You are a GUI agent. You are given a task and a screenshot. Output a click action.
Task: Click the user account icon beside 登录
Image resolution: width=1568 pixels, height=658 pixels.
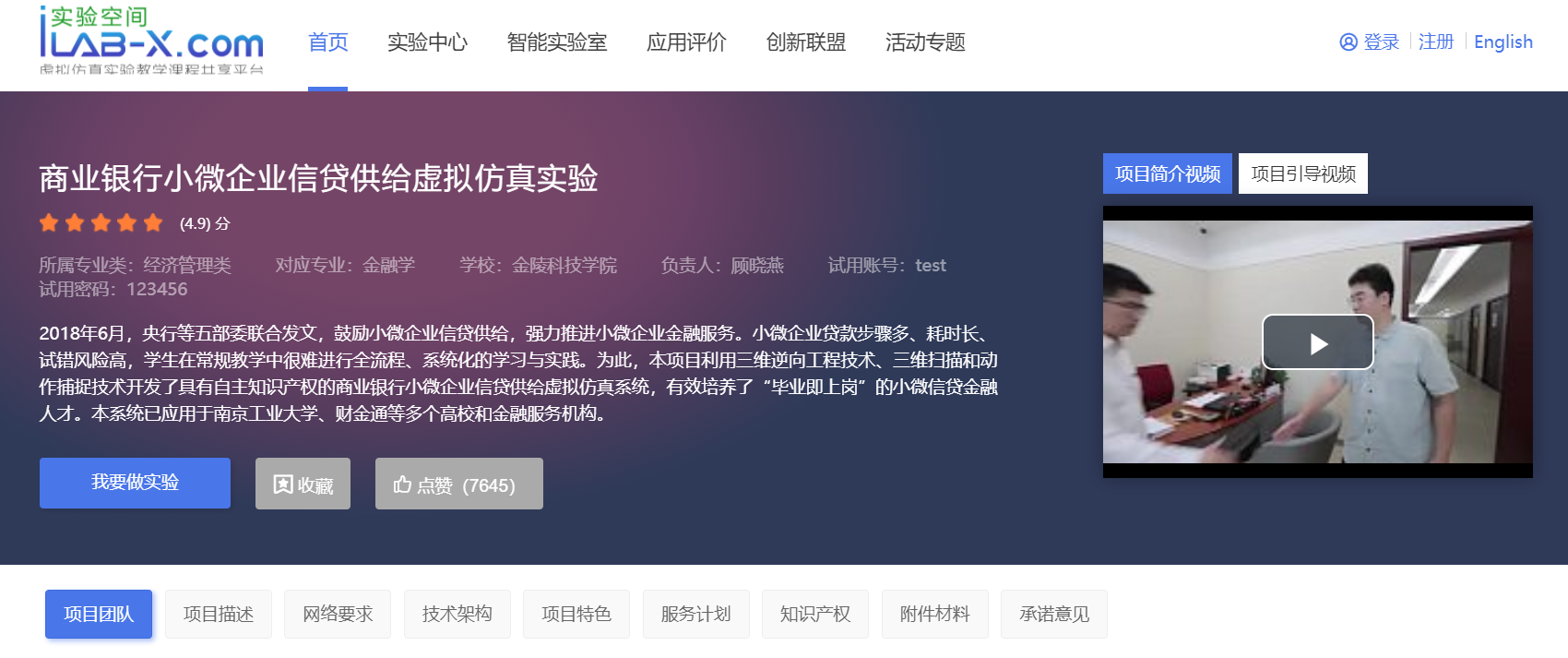point(1348,42)
